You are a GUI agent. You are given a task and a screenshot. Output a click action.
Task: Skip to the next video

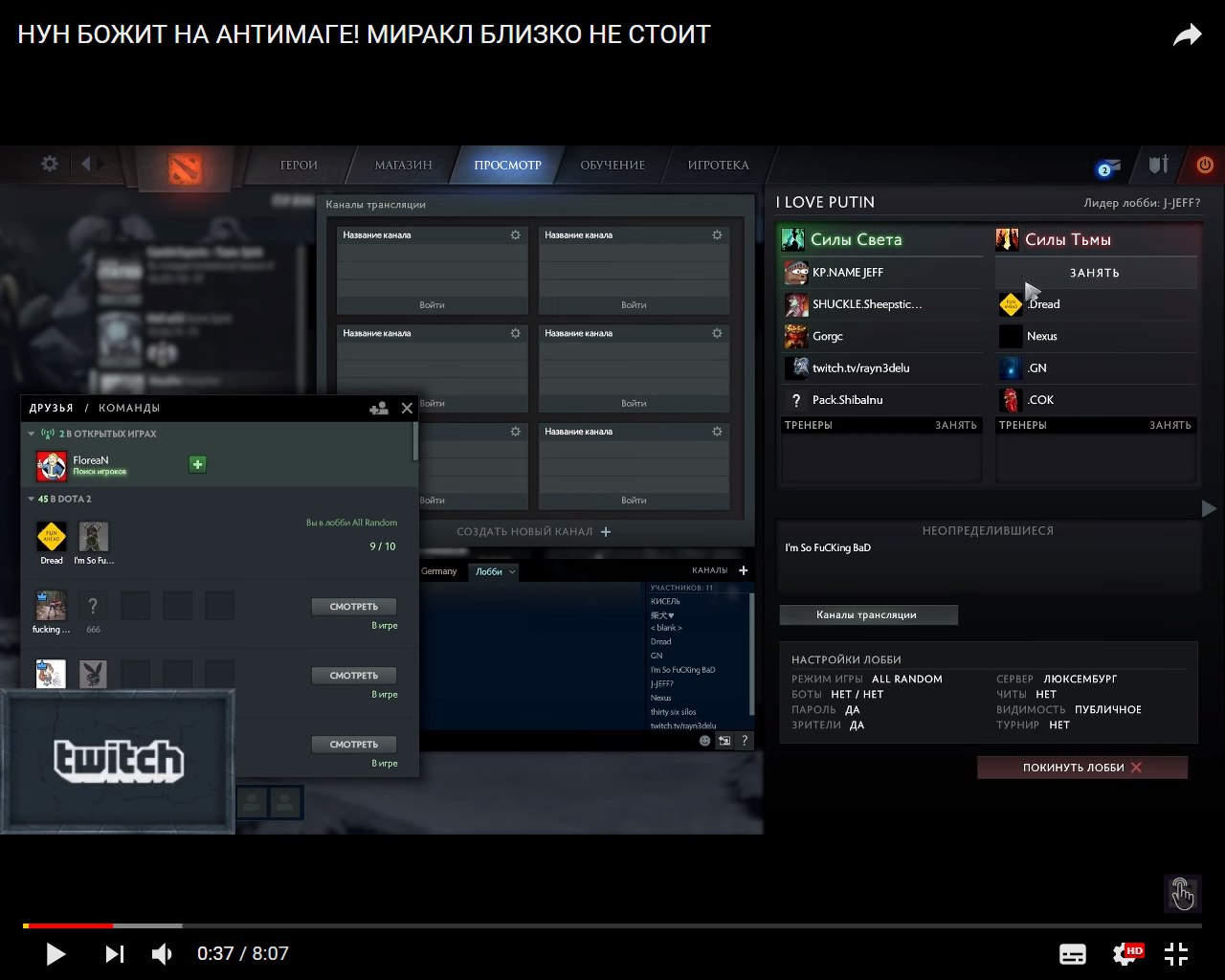[x=114, y=953]
